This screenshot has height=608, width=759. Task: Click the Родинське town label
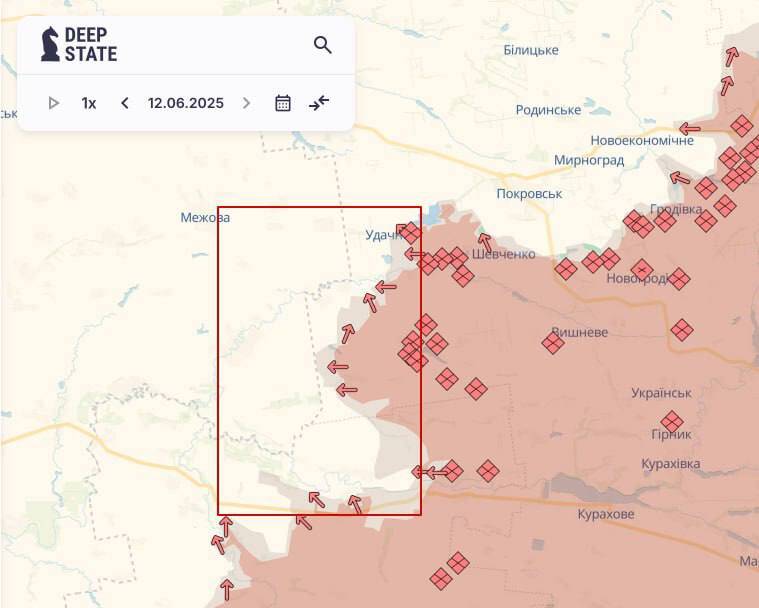click(x=548, y=110)
